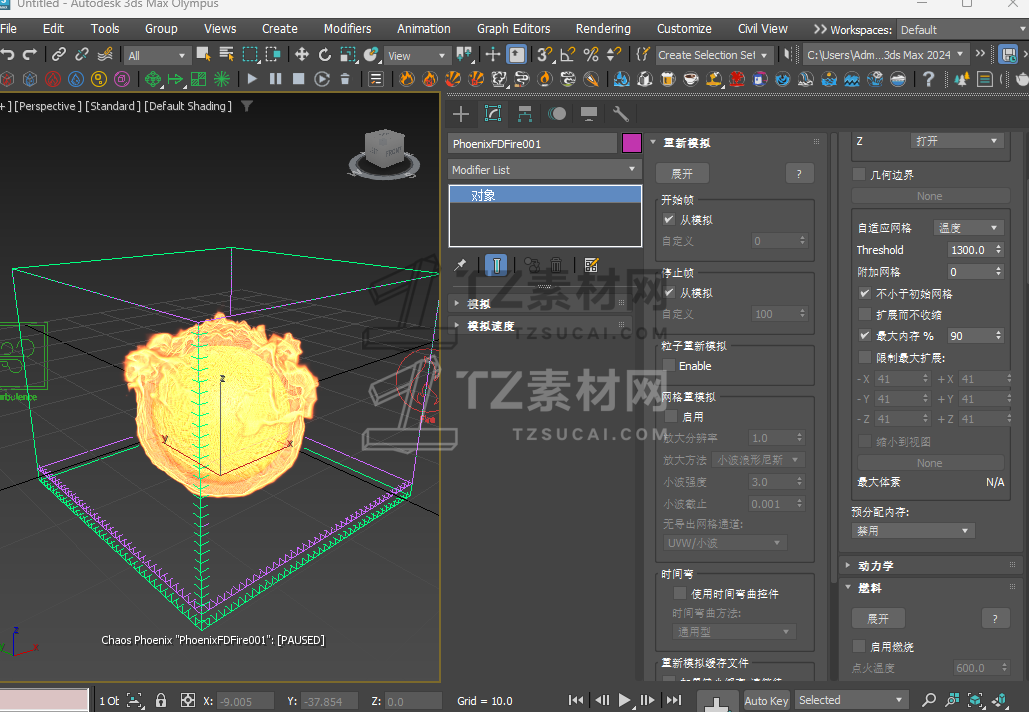Toggle the Auto Key button
This screenshot has width=1029, height=712.
[x=766, y=700]
